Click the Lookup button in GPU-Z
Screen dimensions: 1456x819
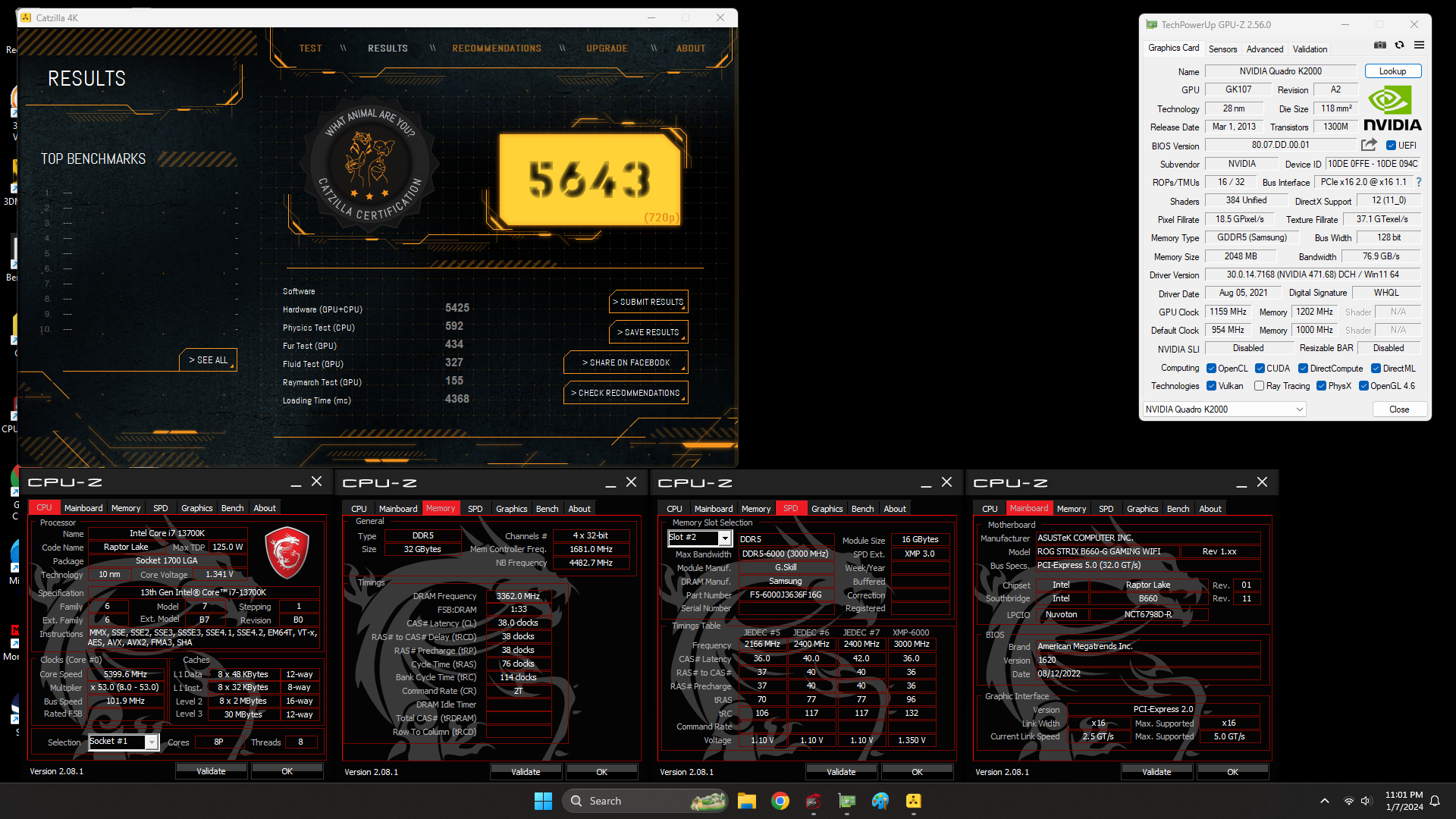[1392, 71]
